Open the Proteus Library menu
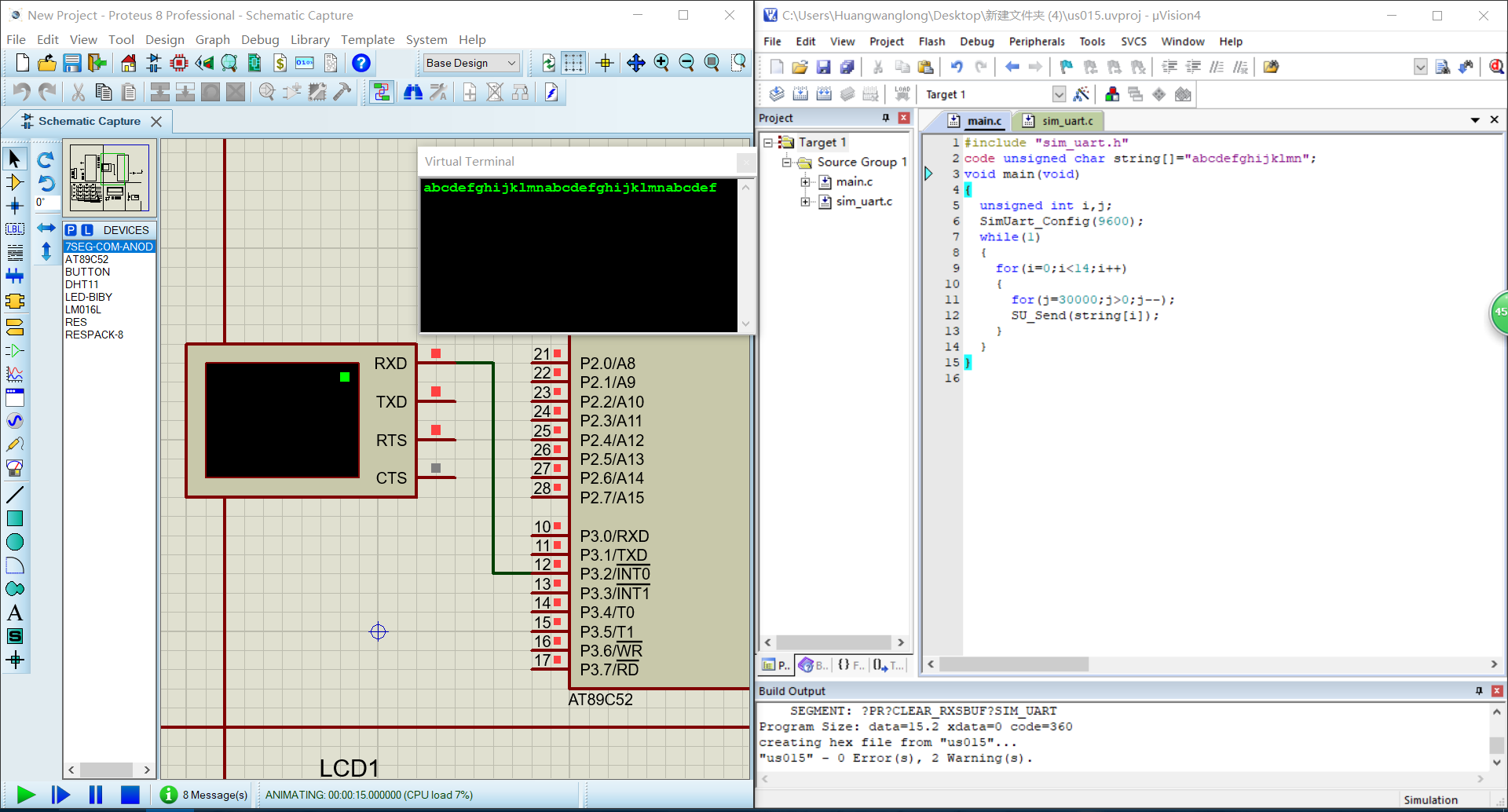 tap(309, 39)
